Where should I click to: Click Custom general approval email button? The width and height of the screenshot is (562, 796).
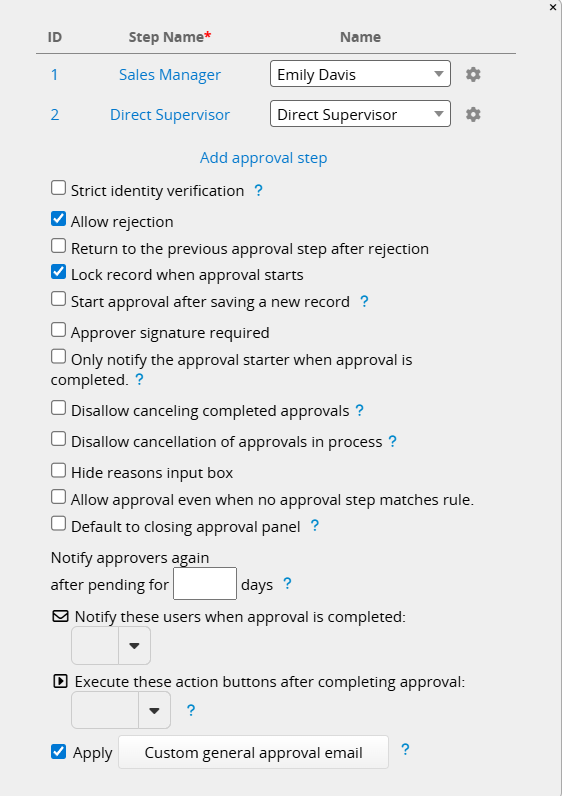point(253,752)
